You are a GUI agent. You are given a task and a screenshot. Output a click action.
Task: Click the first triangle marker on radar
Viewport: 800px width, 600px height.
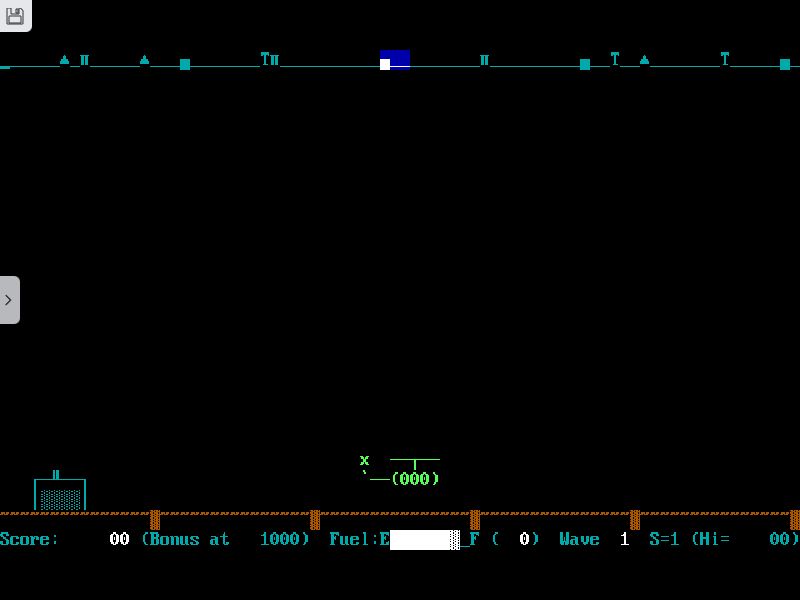click(65, 60)
